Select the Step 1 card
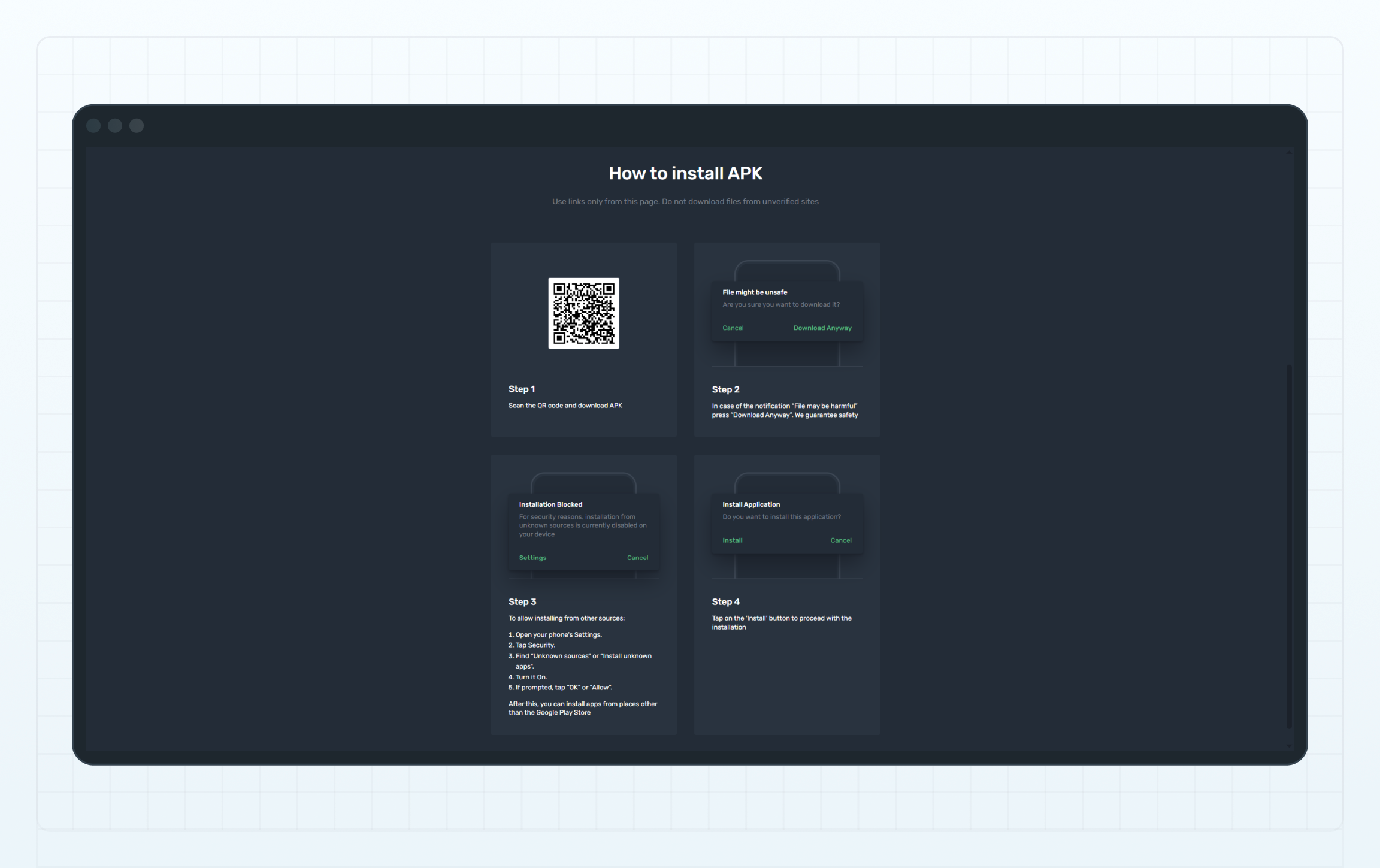 [x=583, y=339]
